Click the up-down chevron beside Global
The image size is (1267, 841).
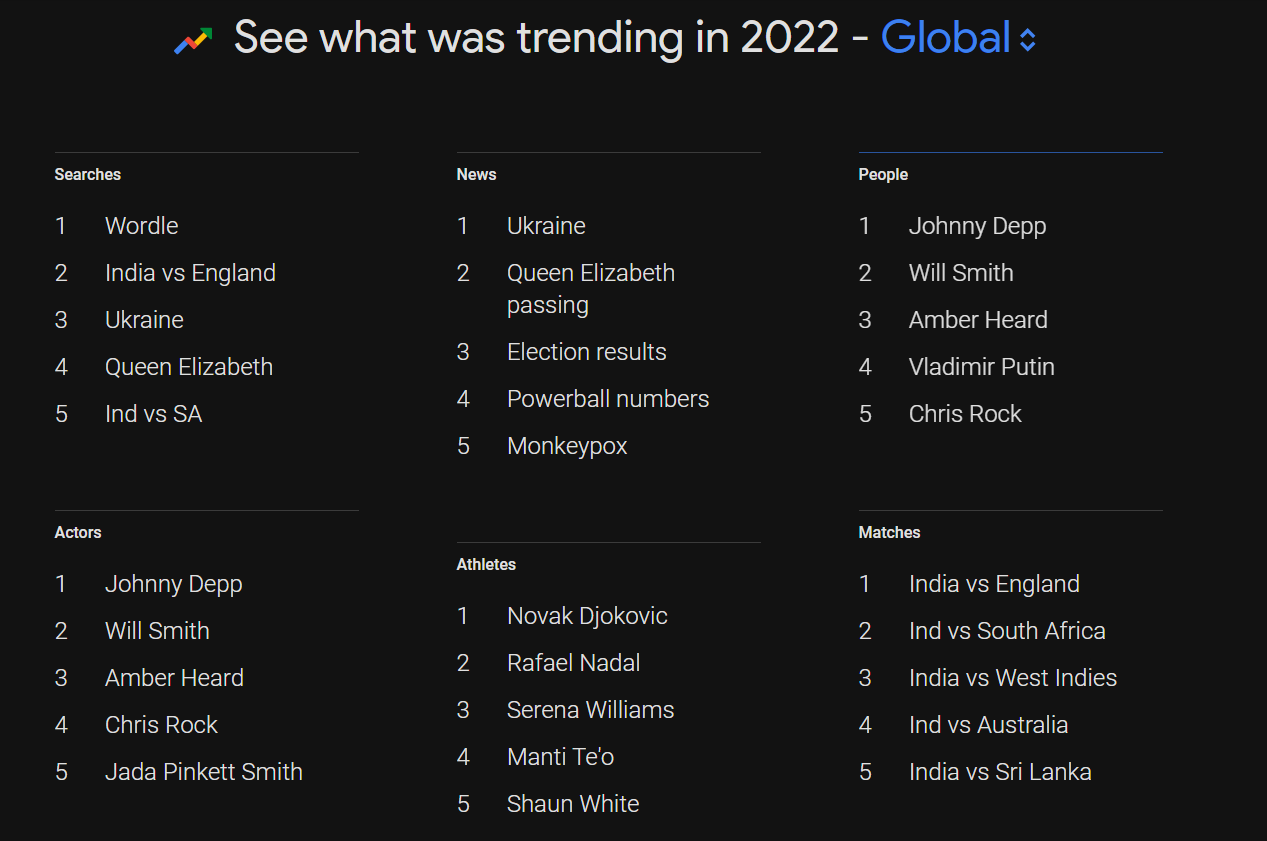1028,40
